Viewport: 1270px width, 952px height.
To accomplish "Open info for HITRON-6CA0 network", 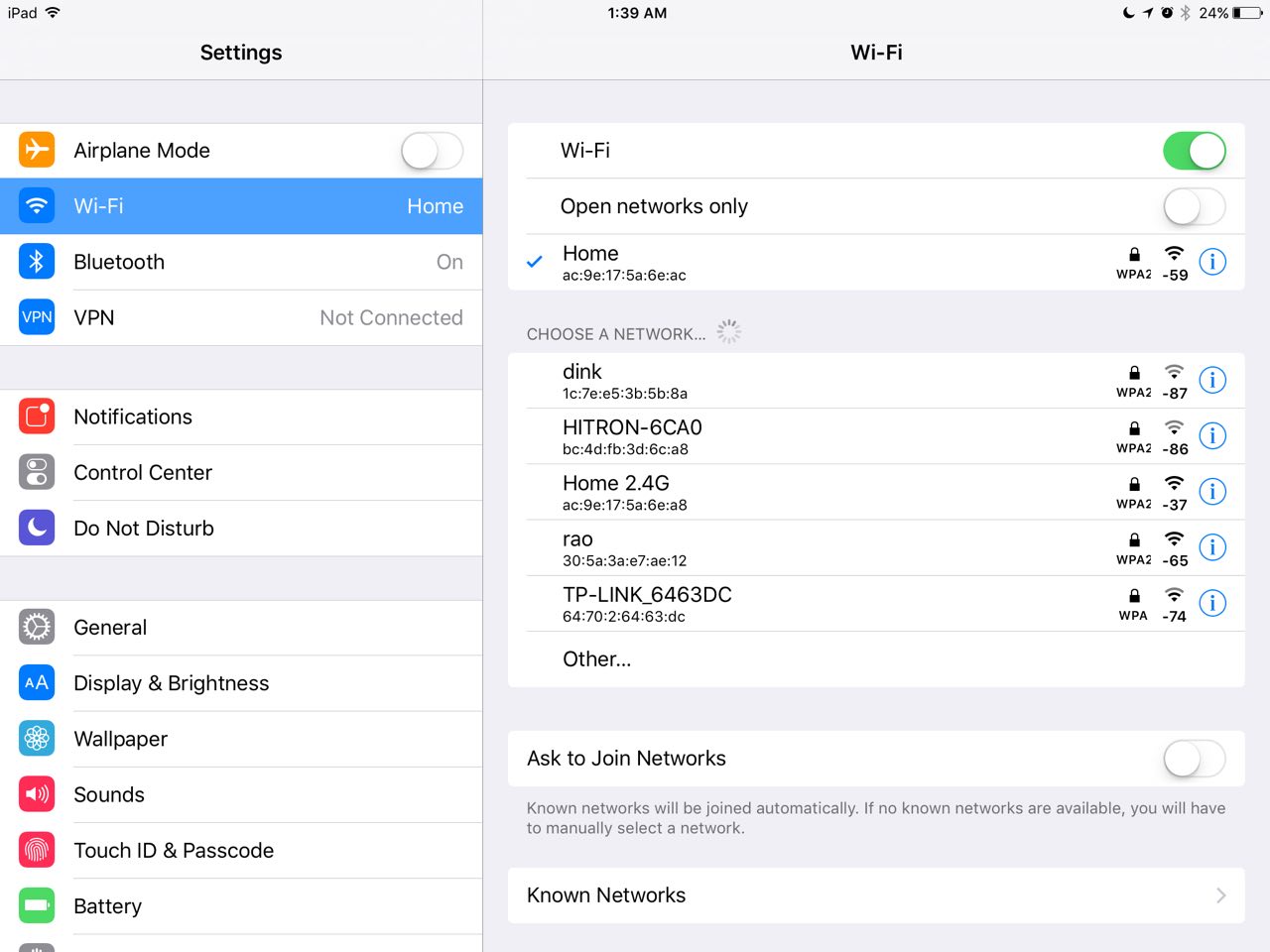I will click(1212, 435).
